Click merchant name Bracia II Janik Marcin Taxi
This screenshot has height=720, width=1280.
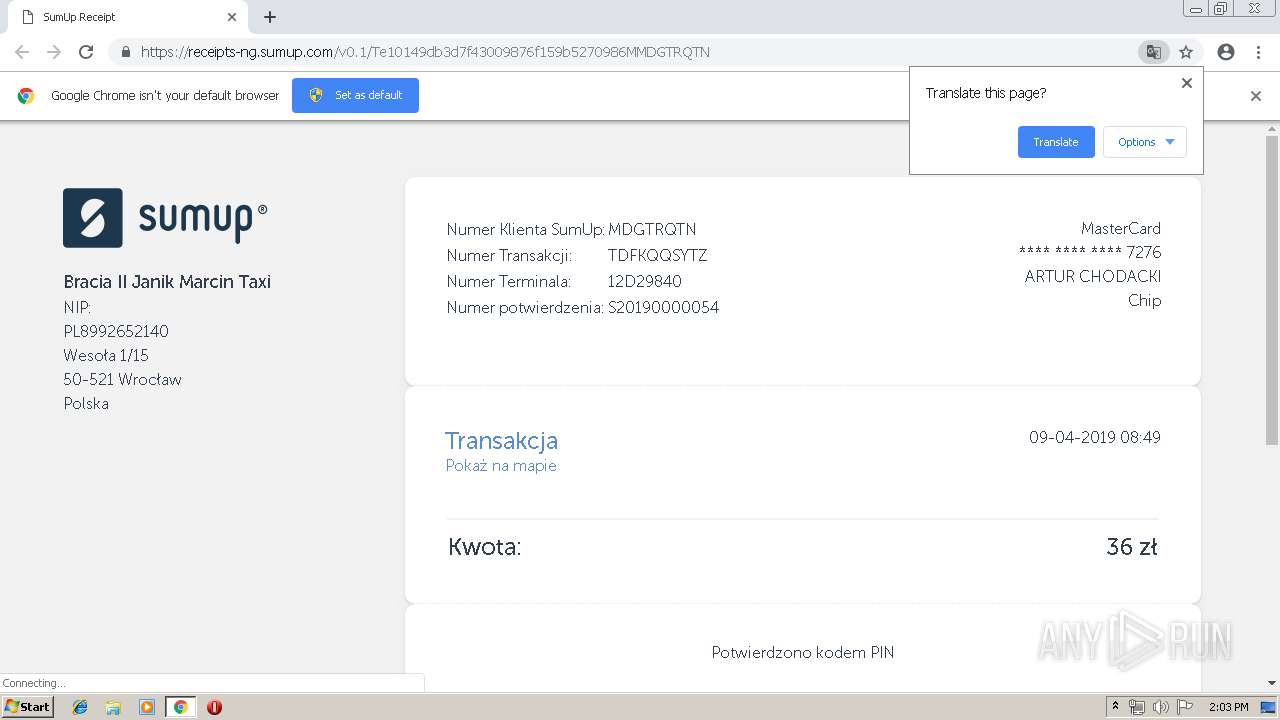[x=167, y=282]
